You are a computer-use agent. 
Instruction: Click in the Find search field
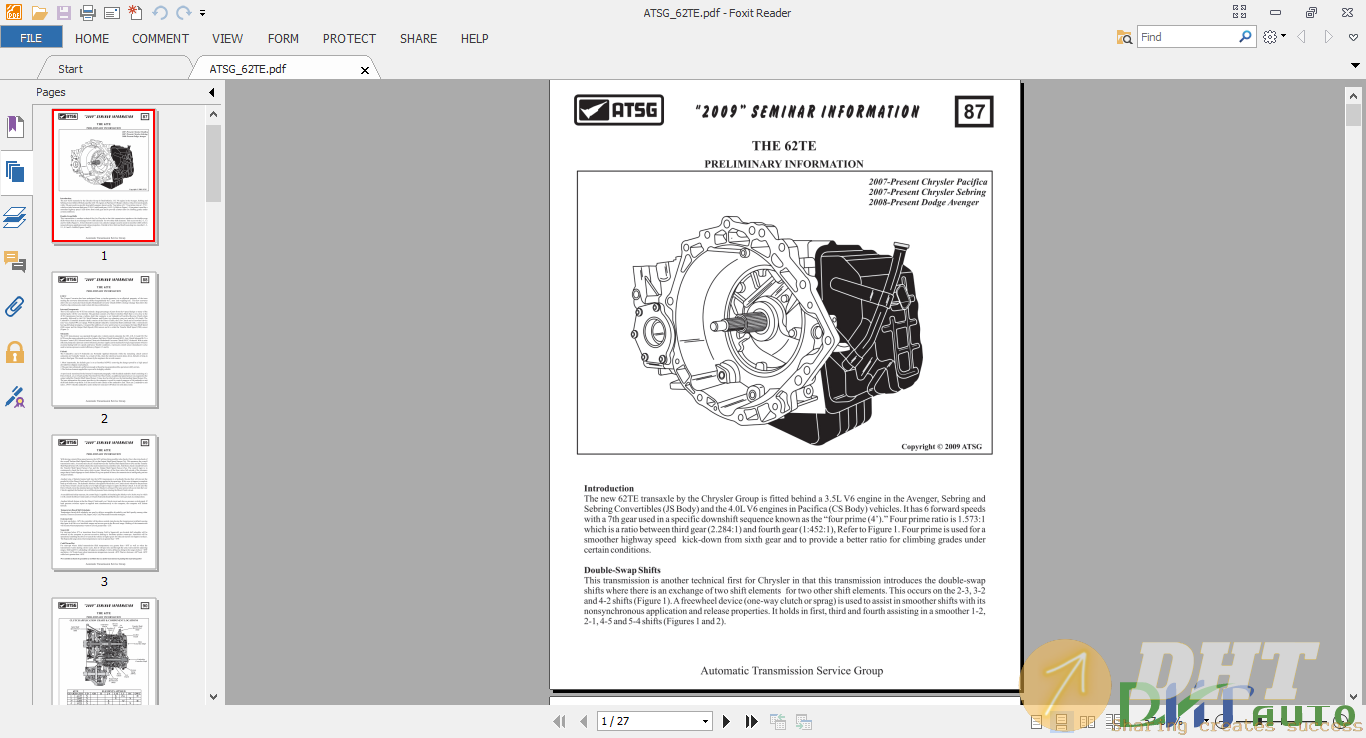pyautogui.click(x=1188, y=37)
